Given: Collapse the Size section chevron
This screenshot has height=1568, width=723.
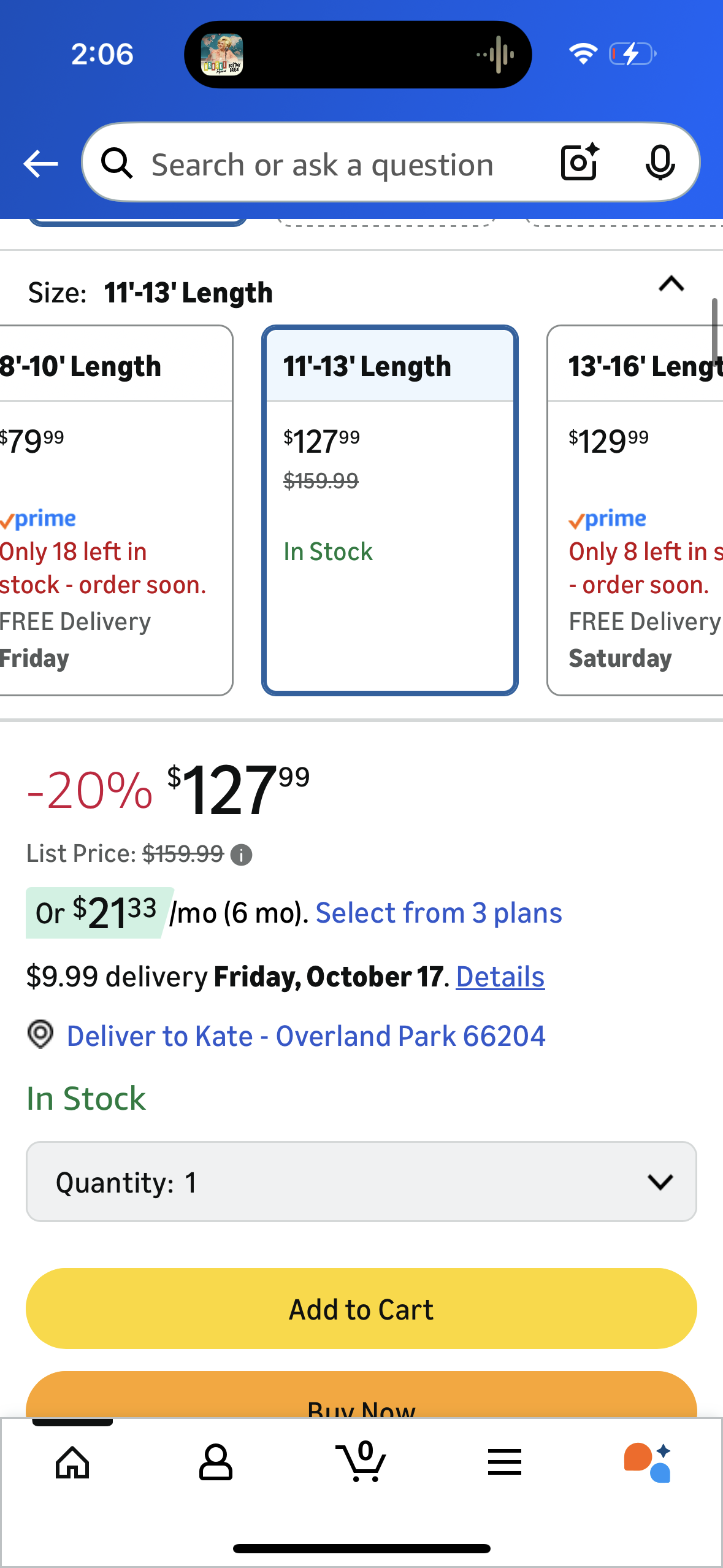Looking at the screenshot, I should 671,284.
